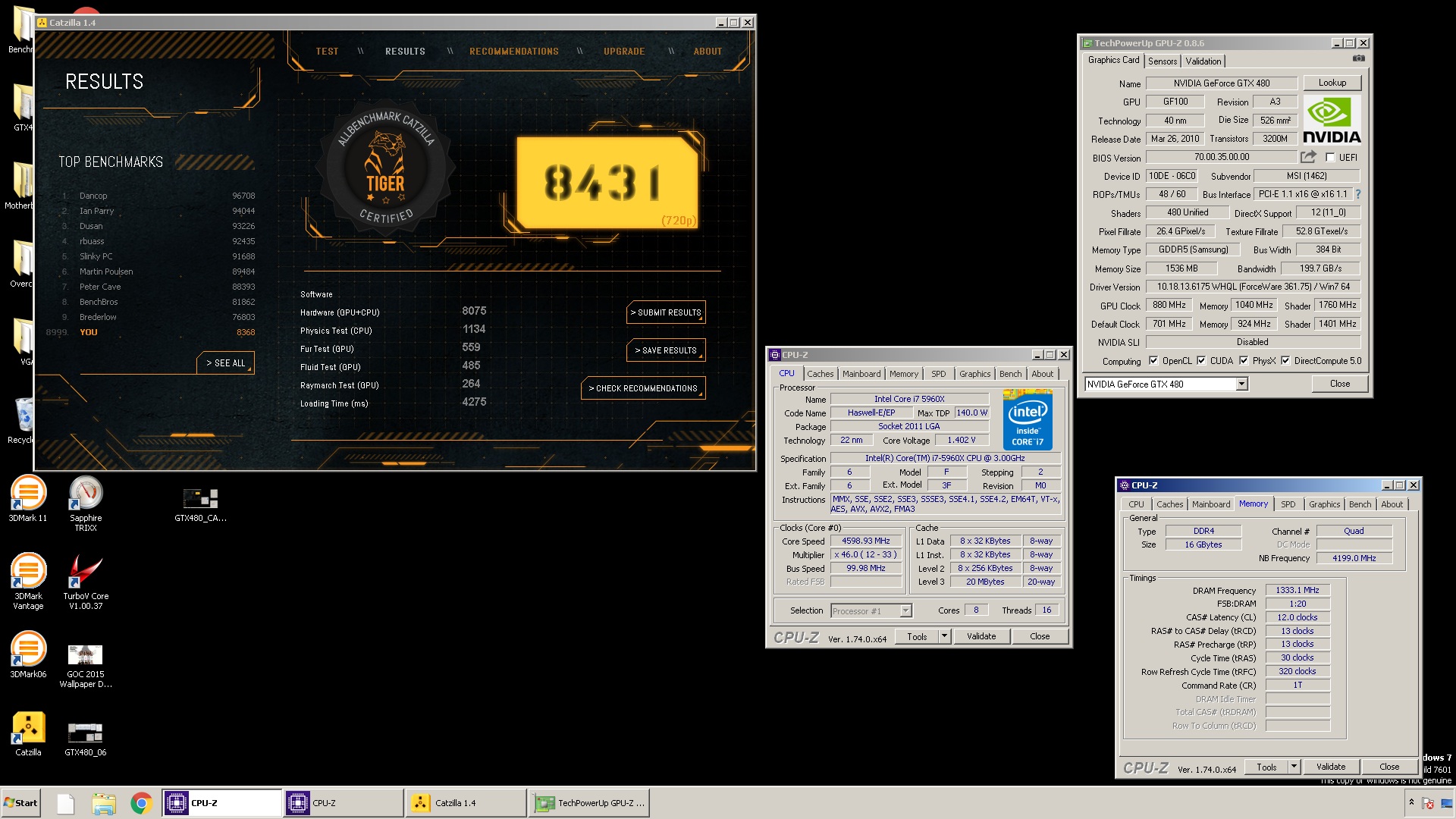Open the Bench tab in CPU-Z Memory window
This screenshot has height=819, width=1456.
click(1360, 504)
